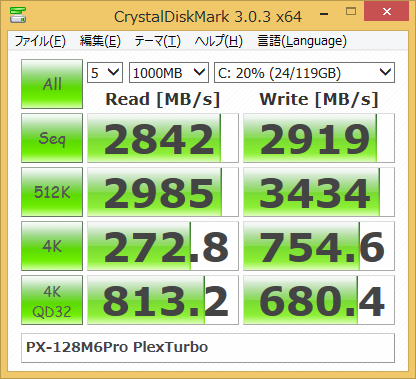
Task: Expand the drive dropdown C: 20% (24/119GB)
Action: point(304,72)
